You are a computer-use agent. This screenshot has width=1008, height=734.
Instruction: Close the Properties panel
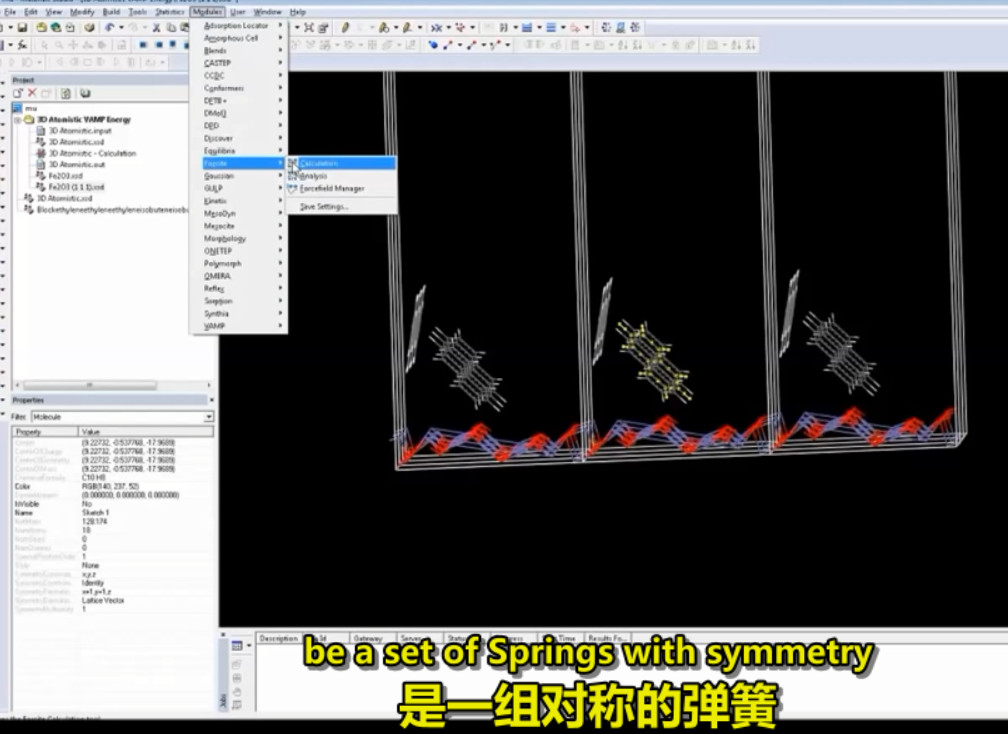[x=211, y=400]
